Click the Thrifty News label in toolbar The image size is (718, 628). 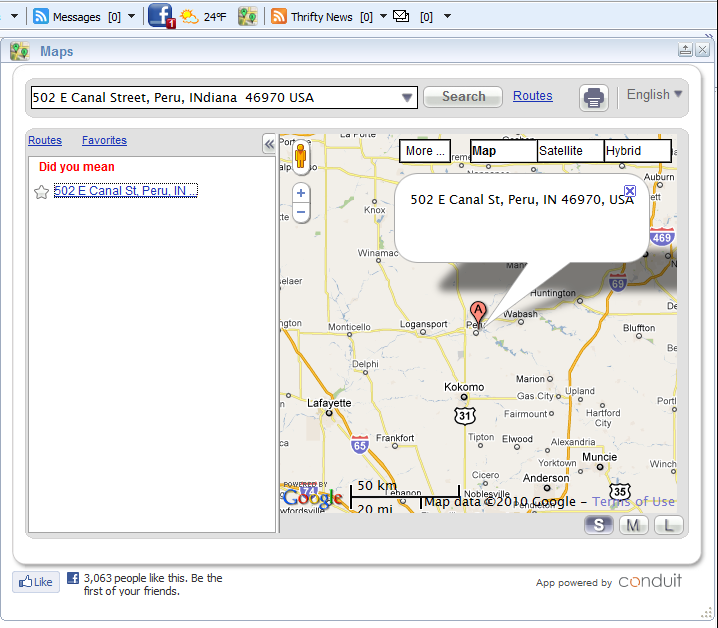pyautogui.click(x=321, y=17)
